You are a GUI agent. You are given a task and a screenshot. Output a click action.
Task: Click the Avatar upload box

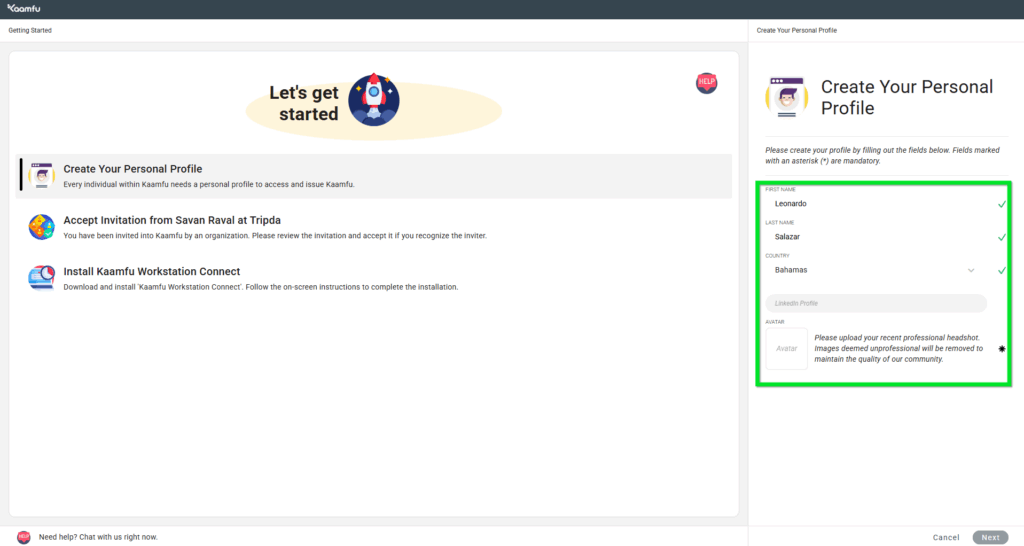786,349
